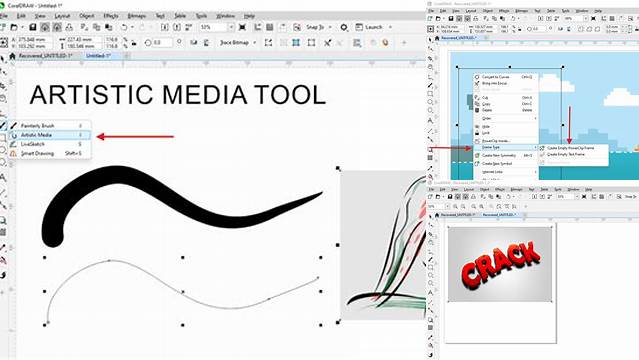Expand the Snap To dropdown
This screenshot has width=639, height=360.
coord(330,27)
